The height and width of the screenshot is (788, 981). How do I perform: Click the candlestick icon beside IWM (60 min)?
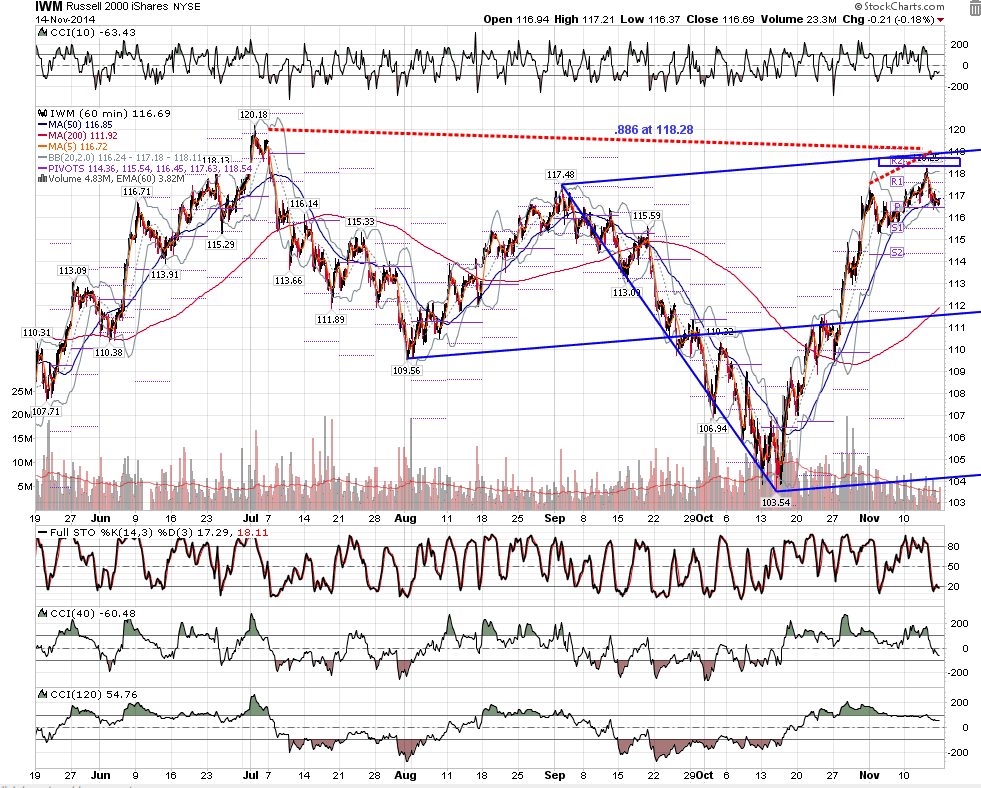coord(43,114)
